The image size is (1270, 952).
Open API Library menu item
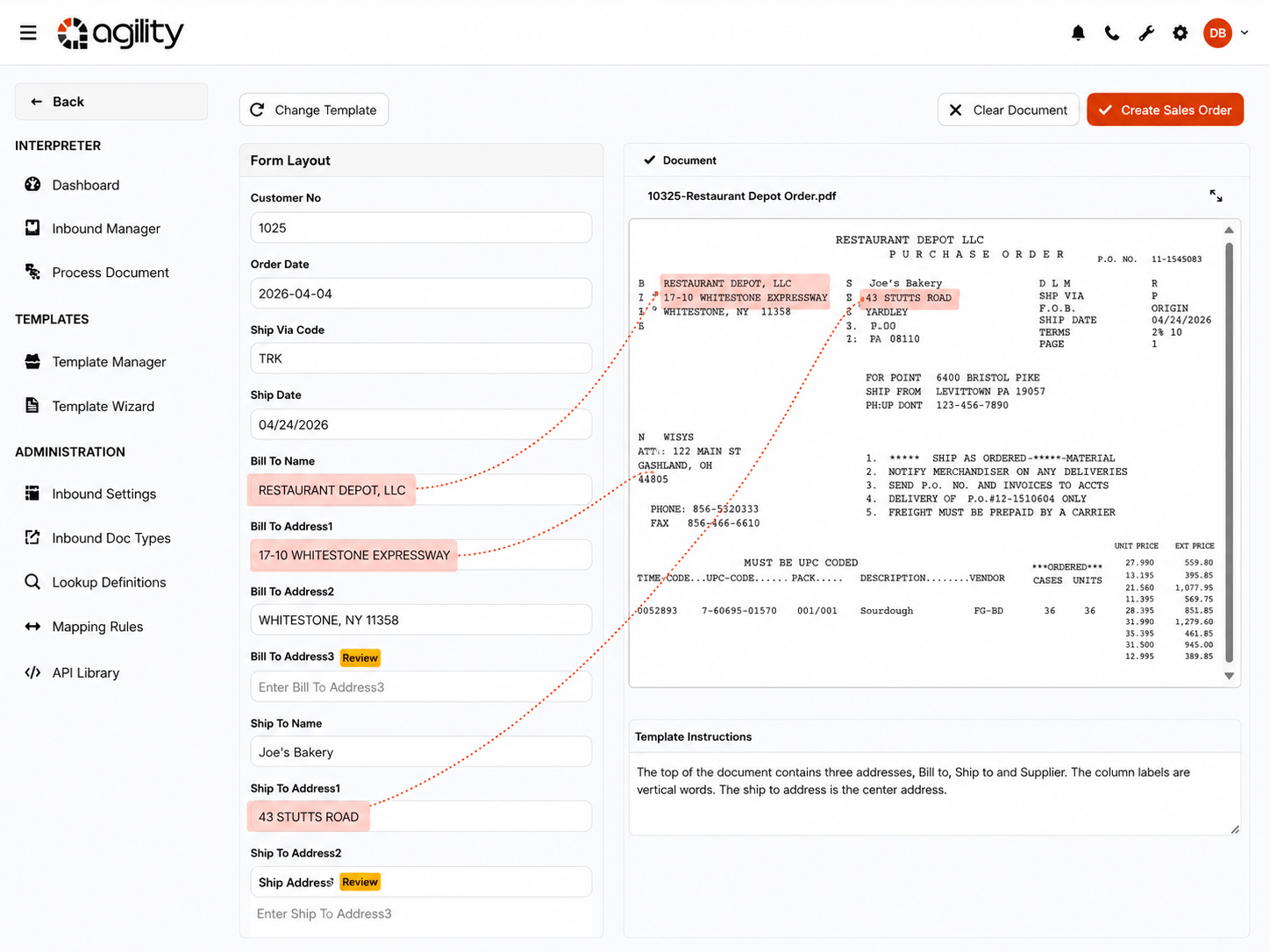click(85, 673)
